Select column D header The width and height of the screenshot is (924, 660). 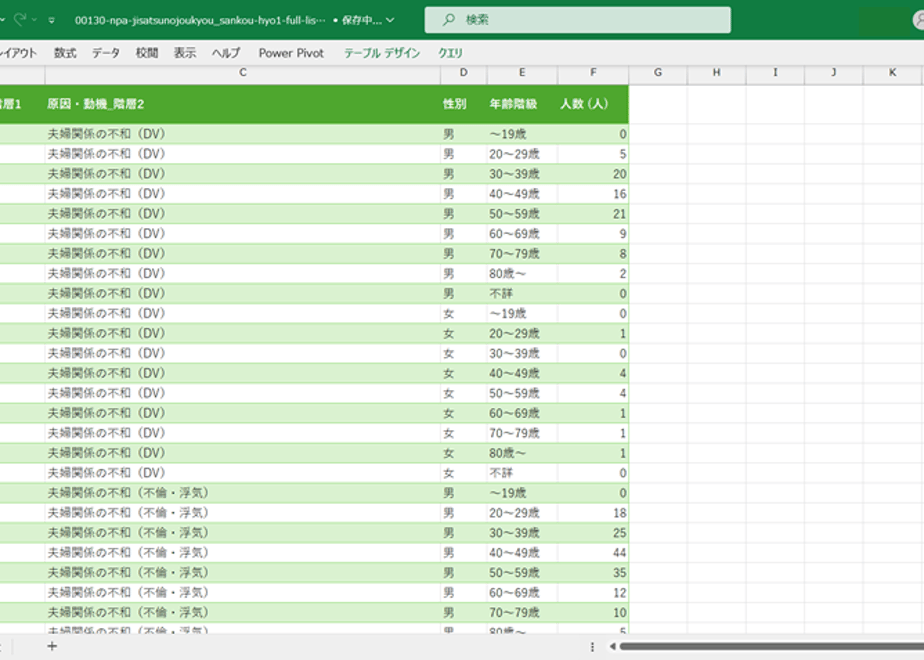464,72
